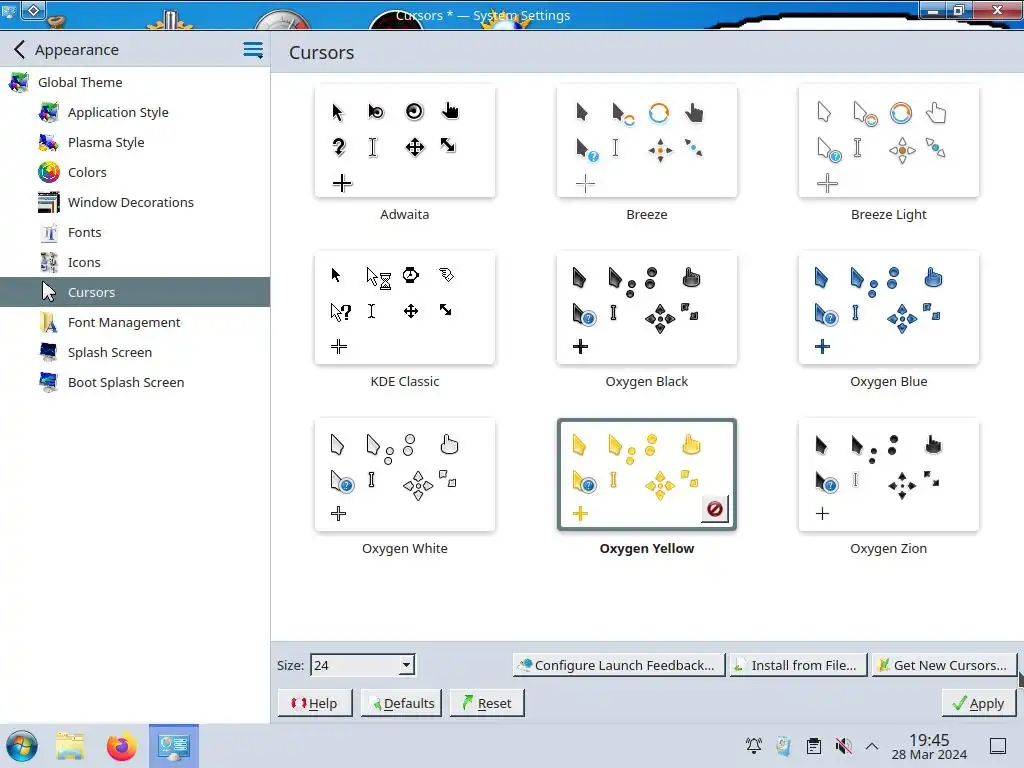Click the Fonts icon

[x=49, y=232]
